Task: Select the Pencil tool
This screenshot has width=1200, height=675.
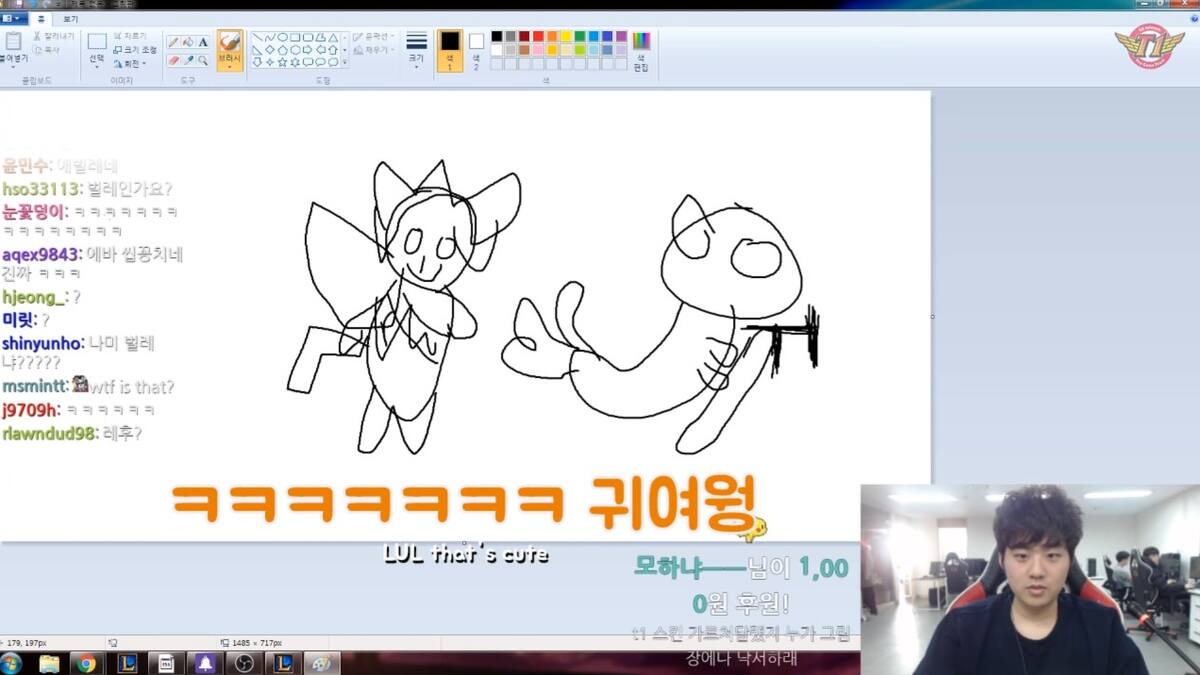Action: pyautogui.click(x=173, y=42)
